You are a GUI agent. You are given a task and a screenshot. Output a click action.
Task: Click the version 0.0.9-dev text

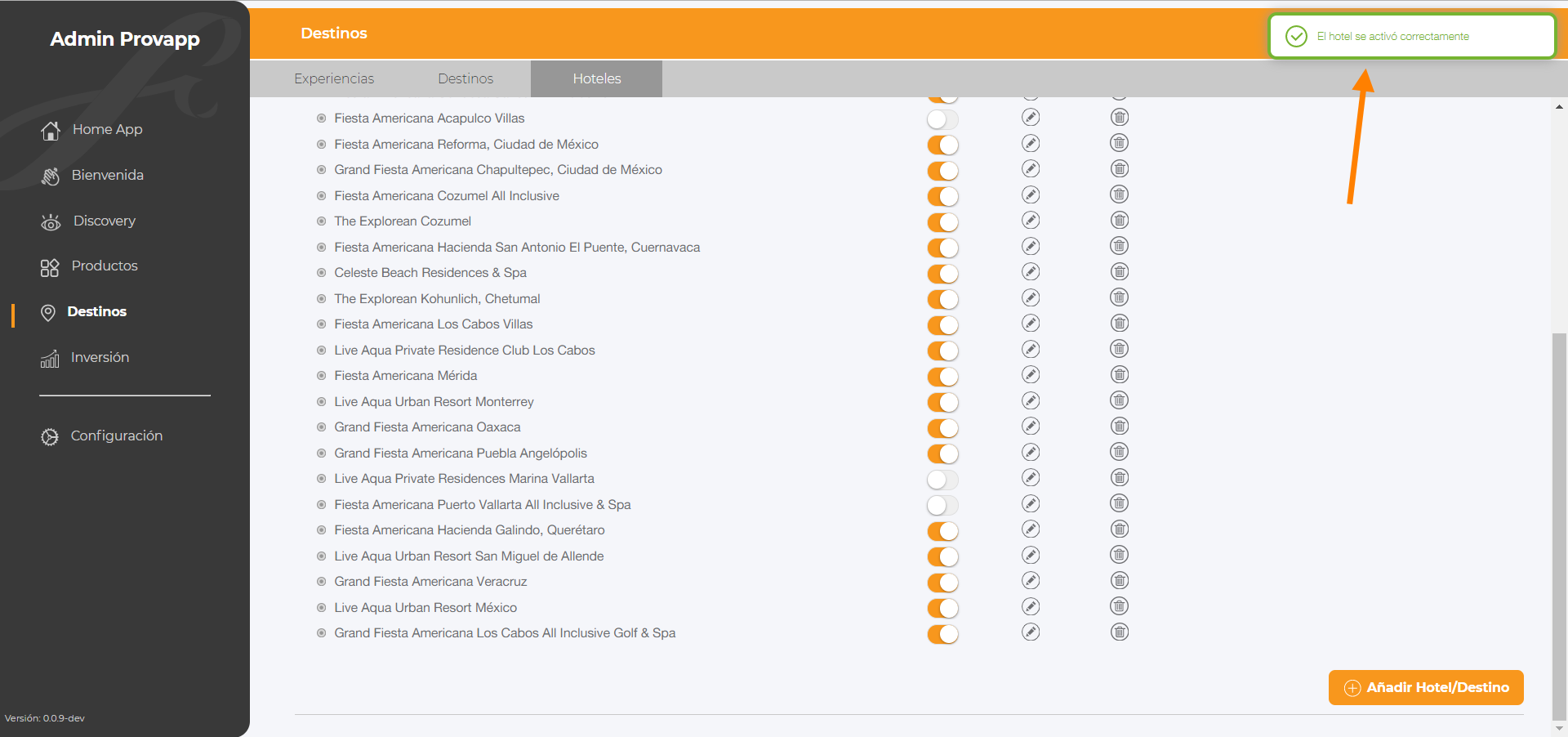(x=45, y=718)
